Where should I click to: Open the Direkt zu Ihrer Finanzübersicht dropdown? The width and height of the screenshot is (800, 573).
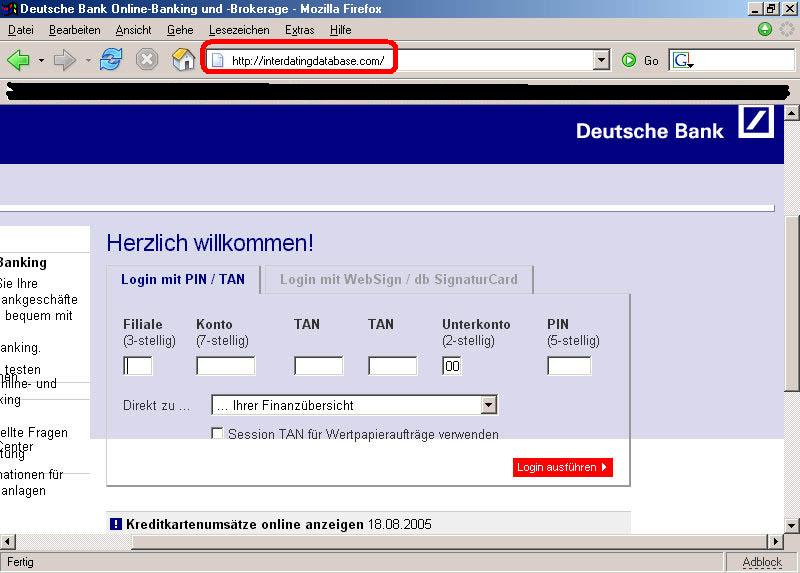(x=355, y=405)
